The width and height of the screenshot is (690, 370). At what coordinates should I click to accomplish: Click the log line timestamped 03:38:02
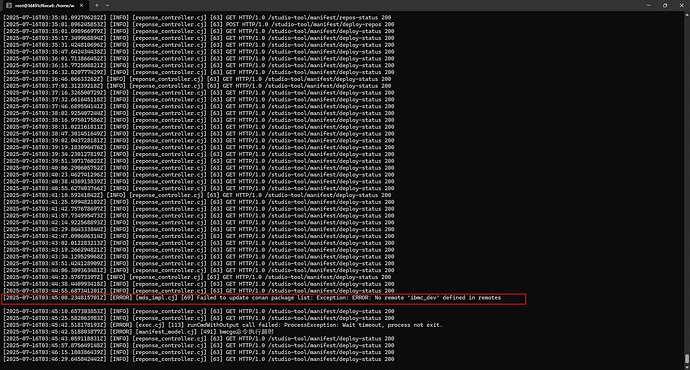[x=198, y=113]
